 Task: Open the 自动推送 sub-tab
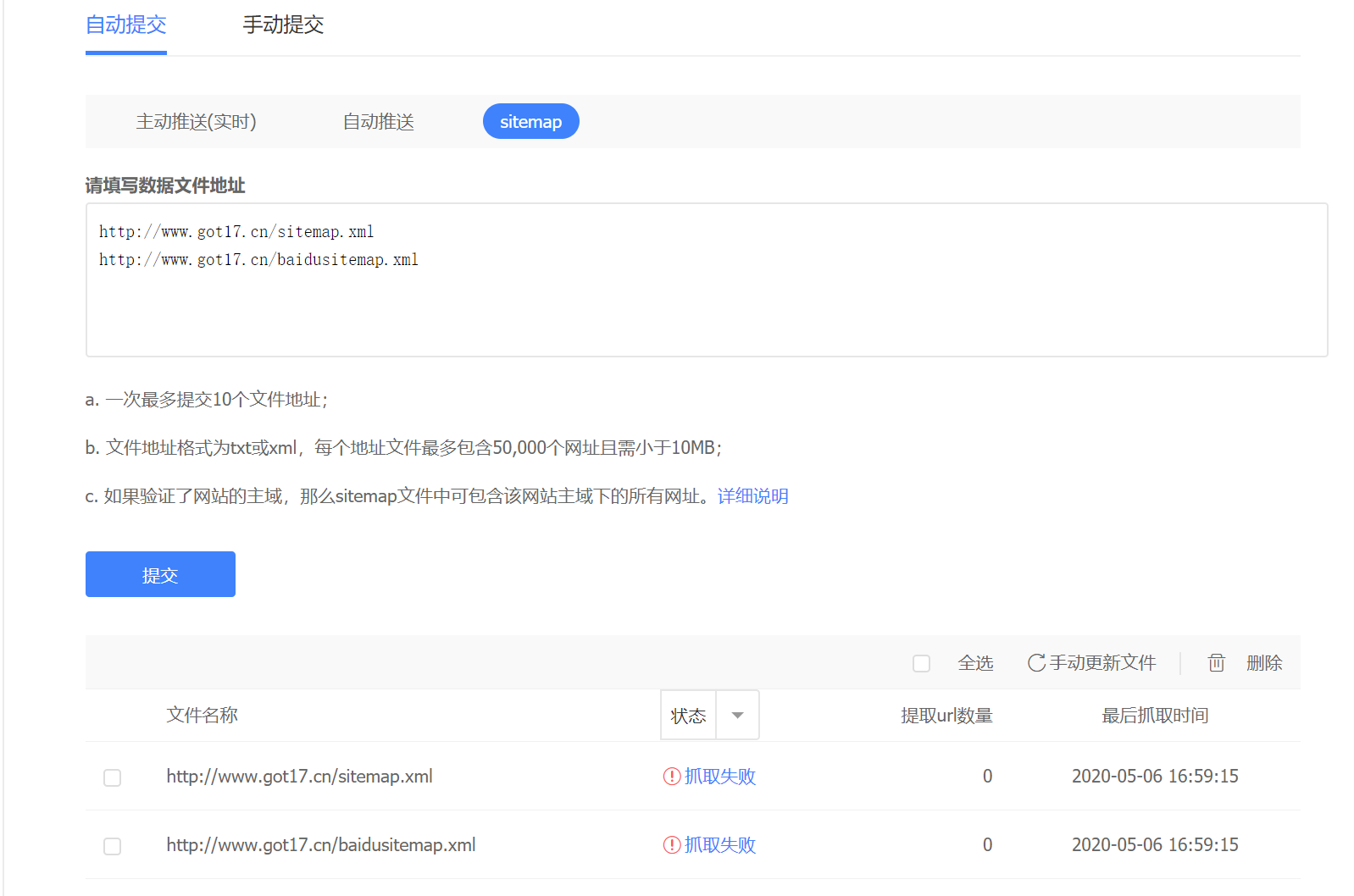pos(378,122)
